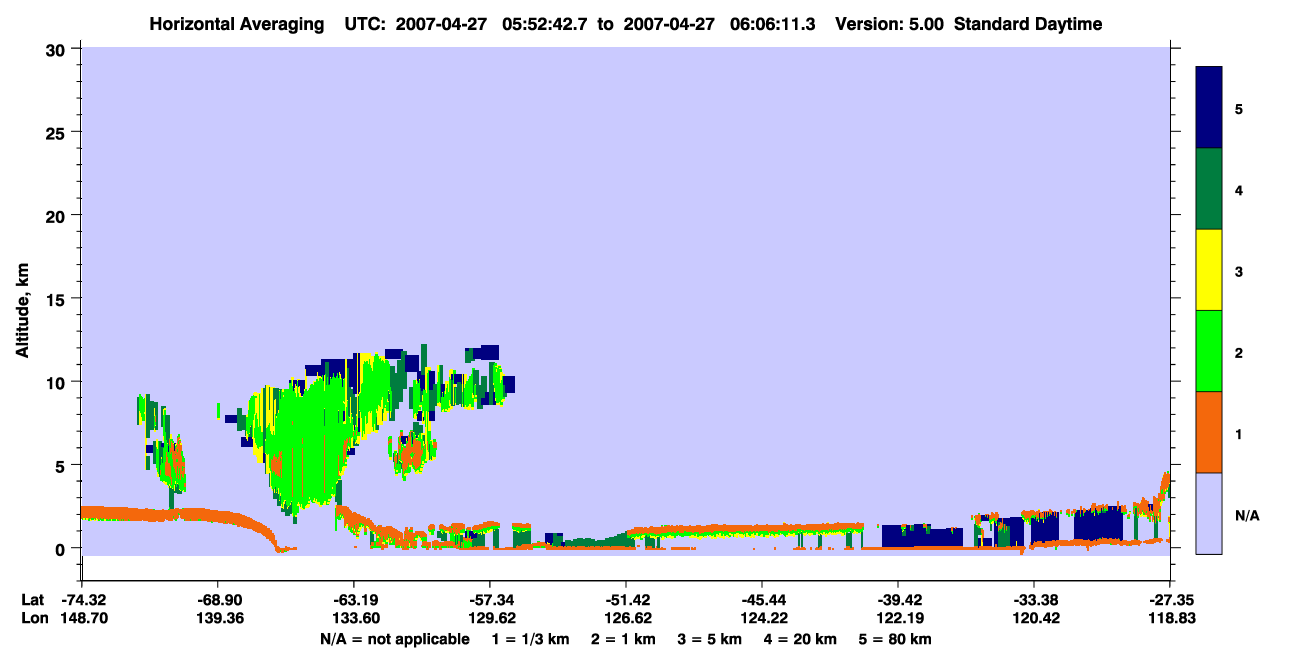Click the latitude value -51.42
Screen dimensions: 1300x667
click(x=626, y=600)
